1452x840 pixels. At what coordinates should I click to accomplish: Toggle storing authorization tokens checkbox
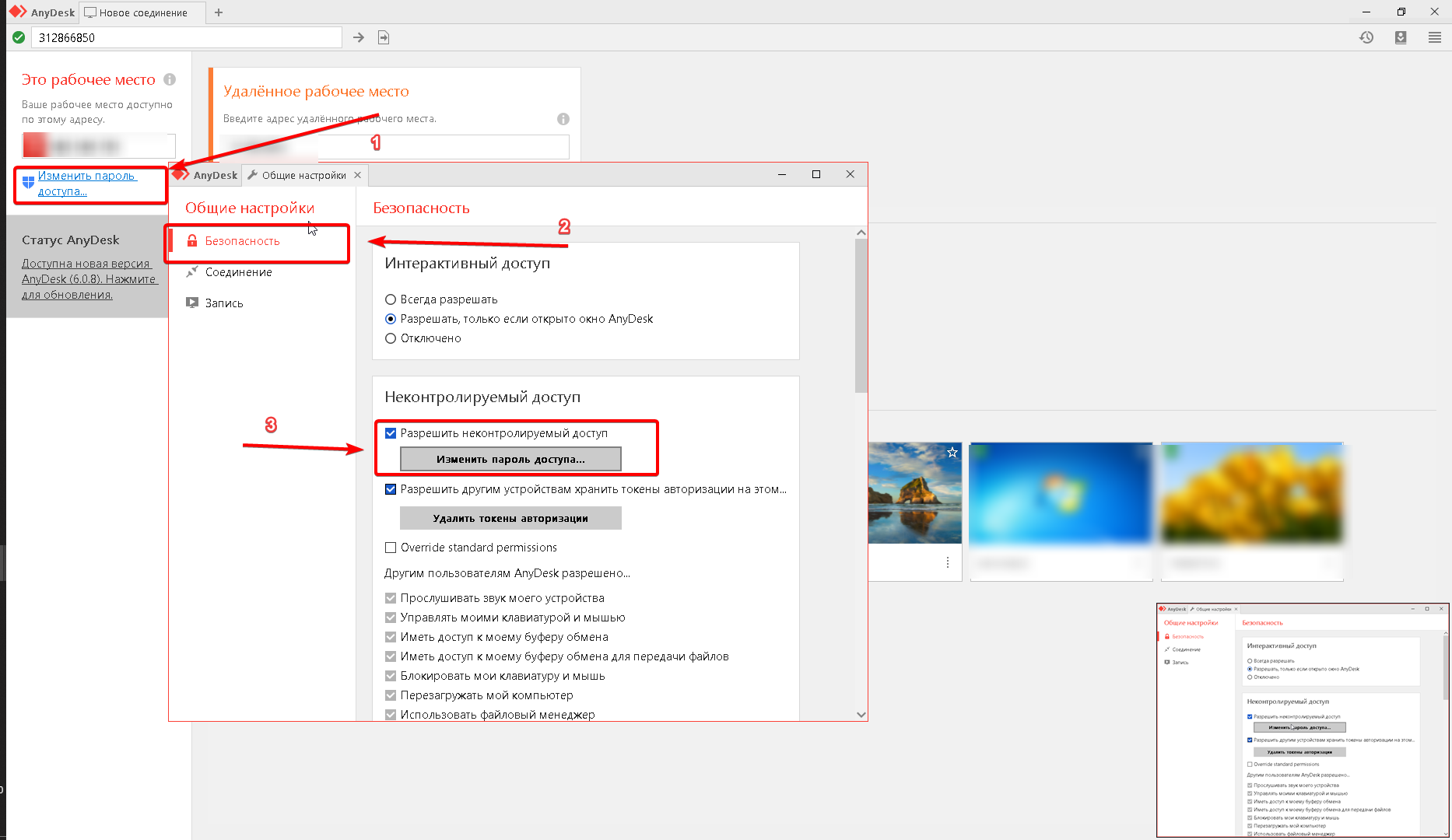pyautogui.click(x=391, y=489)
